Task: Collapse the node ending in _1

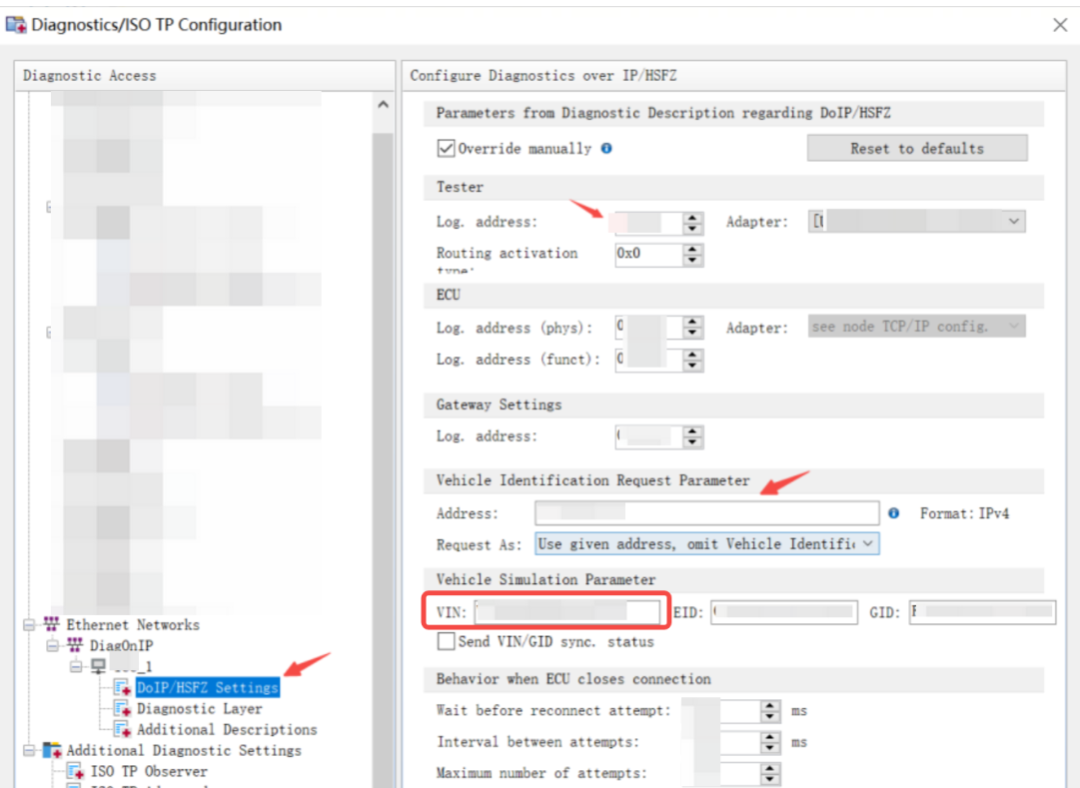Action: [76, 666]
